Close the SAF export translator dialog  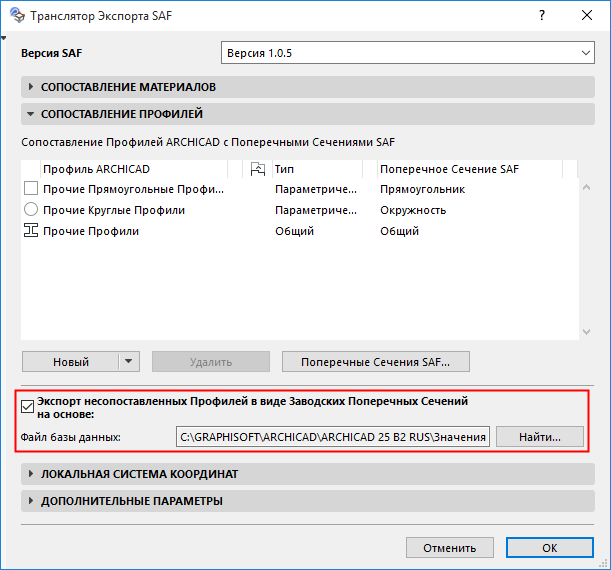[x=587, y=16]
